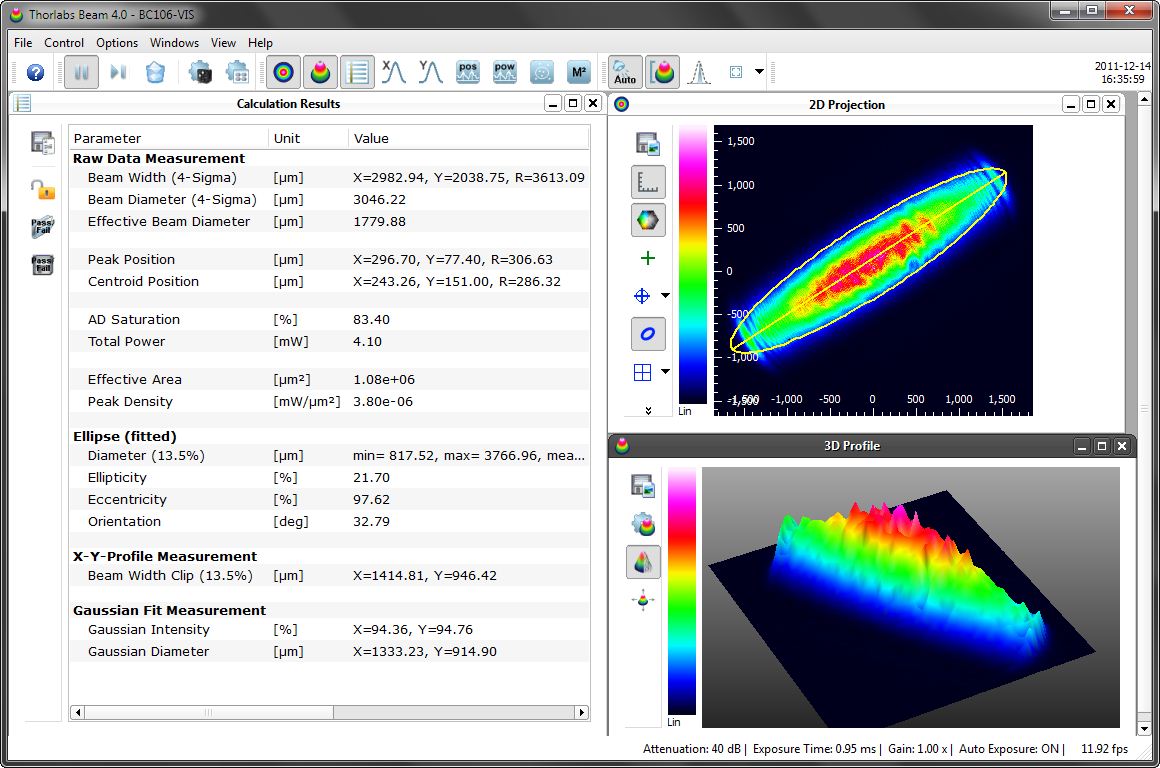
Task: Click the Pass/Fail icon in Calculation Results
Action: click(42, 227)
